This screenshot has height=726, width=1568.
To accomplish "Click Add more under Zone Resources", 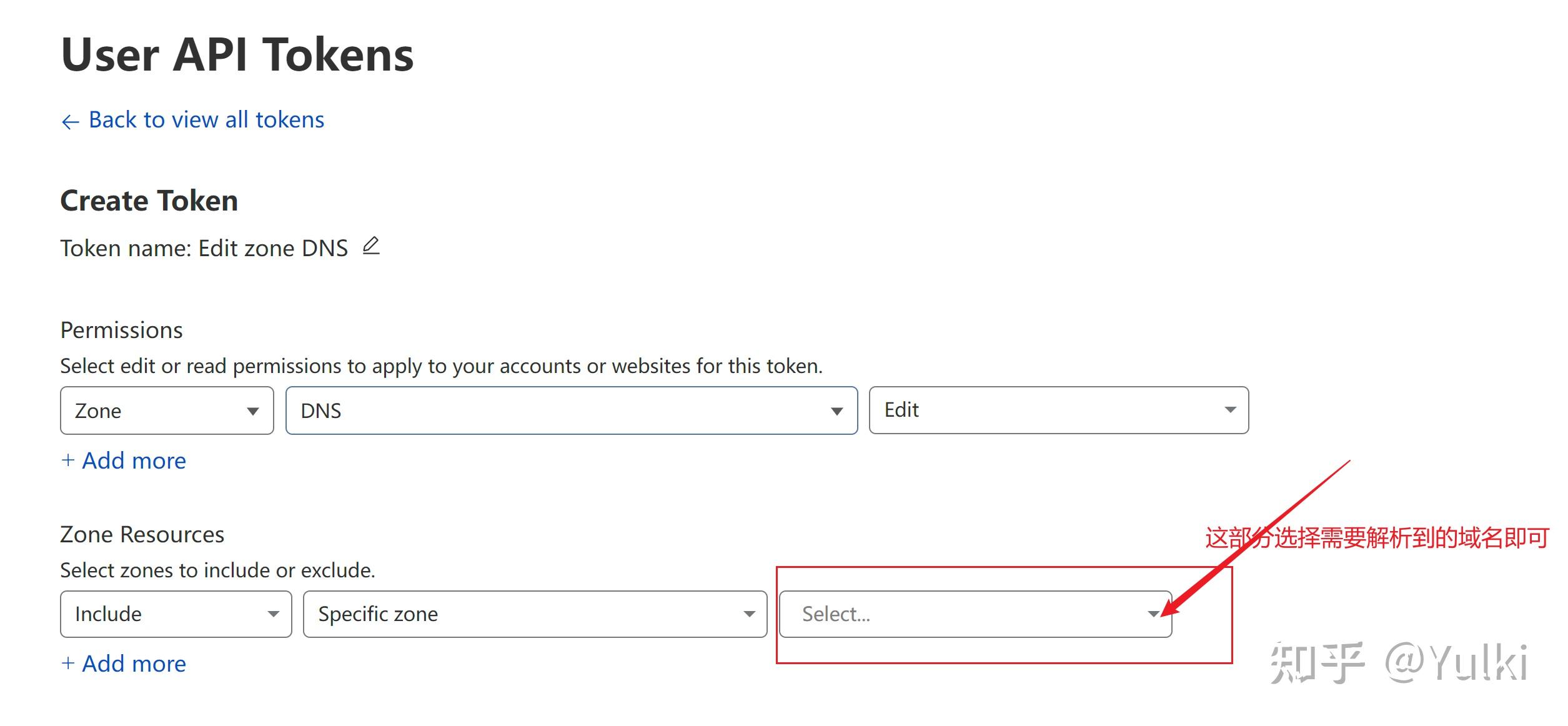I will (134, 664).
